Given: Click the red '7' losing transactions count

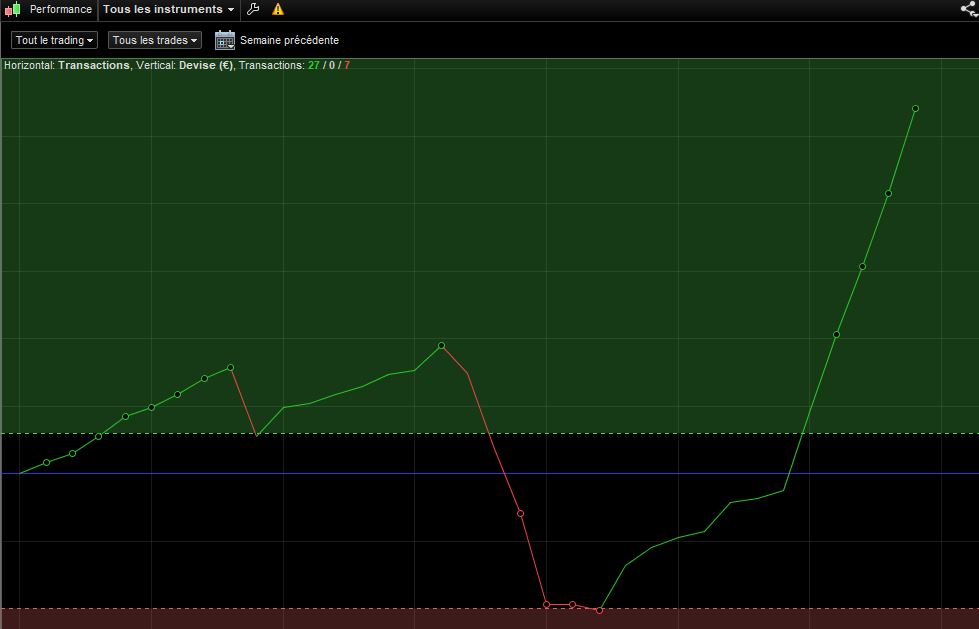Looking at the screenshot, I should [x=347, y=65].
